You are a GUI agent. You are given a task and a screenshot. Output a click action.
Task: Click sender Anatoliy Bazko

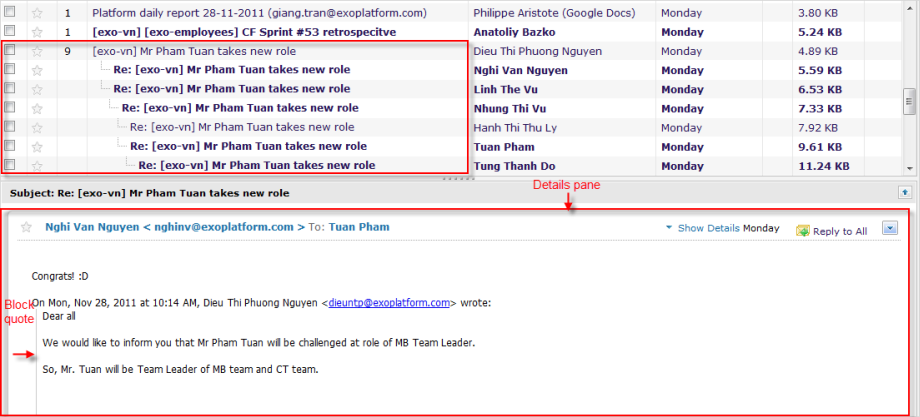click(514, 32)
